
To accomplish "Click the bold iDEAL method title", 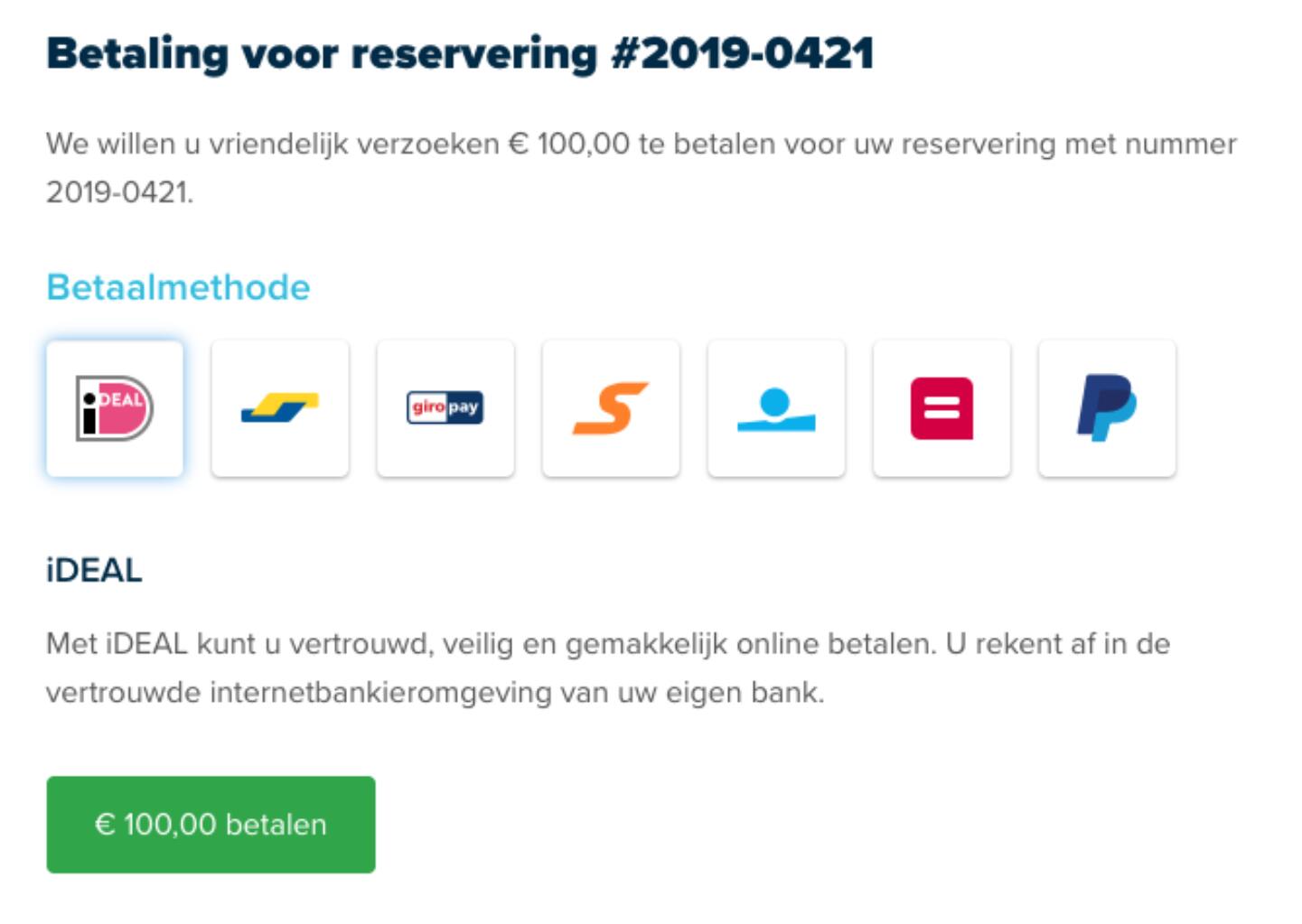I will [94, 571].
